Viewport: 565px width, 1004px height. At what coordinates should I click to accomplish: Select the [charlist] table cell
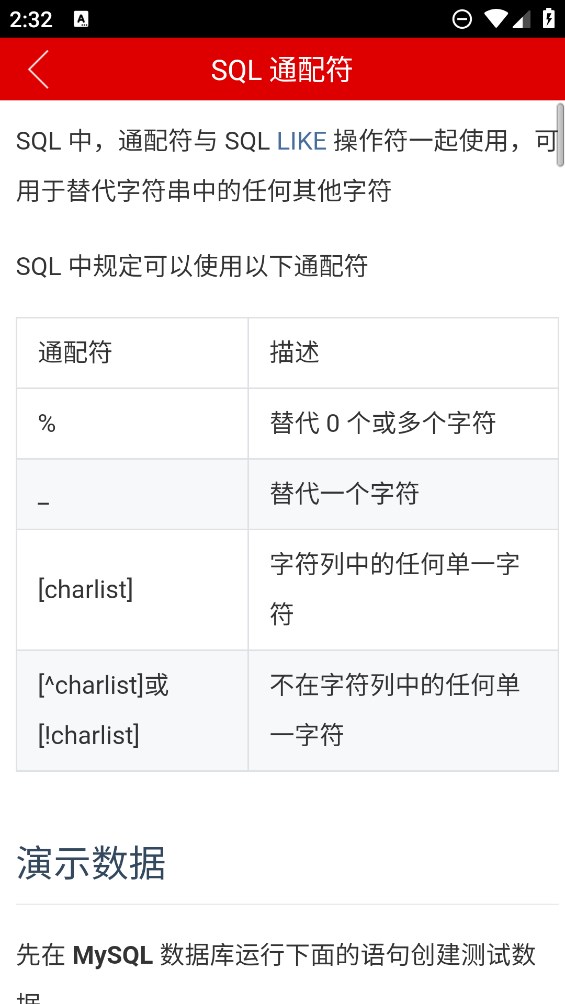coord(133,590)
